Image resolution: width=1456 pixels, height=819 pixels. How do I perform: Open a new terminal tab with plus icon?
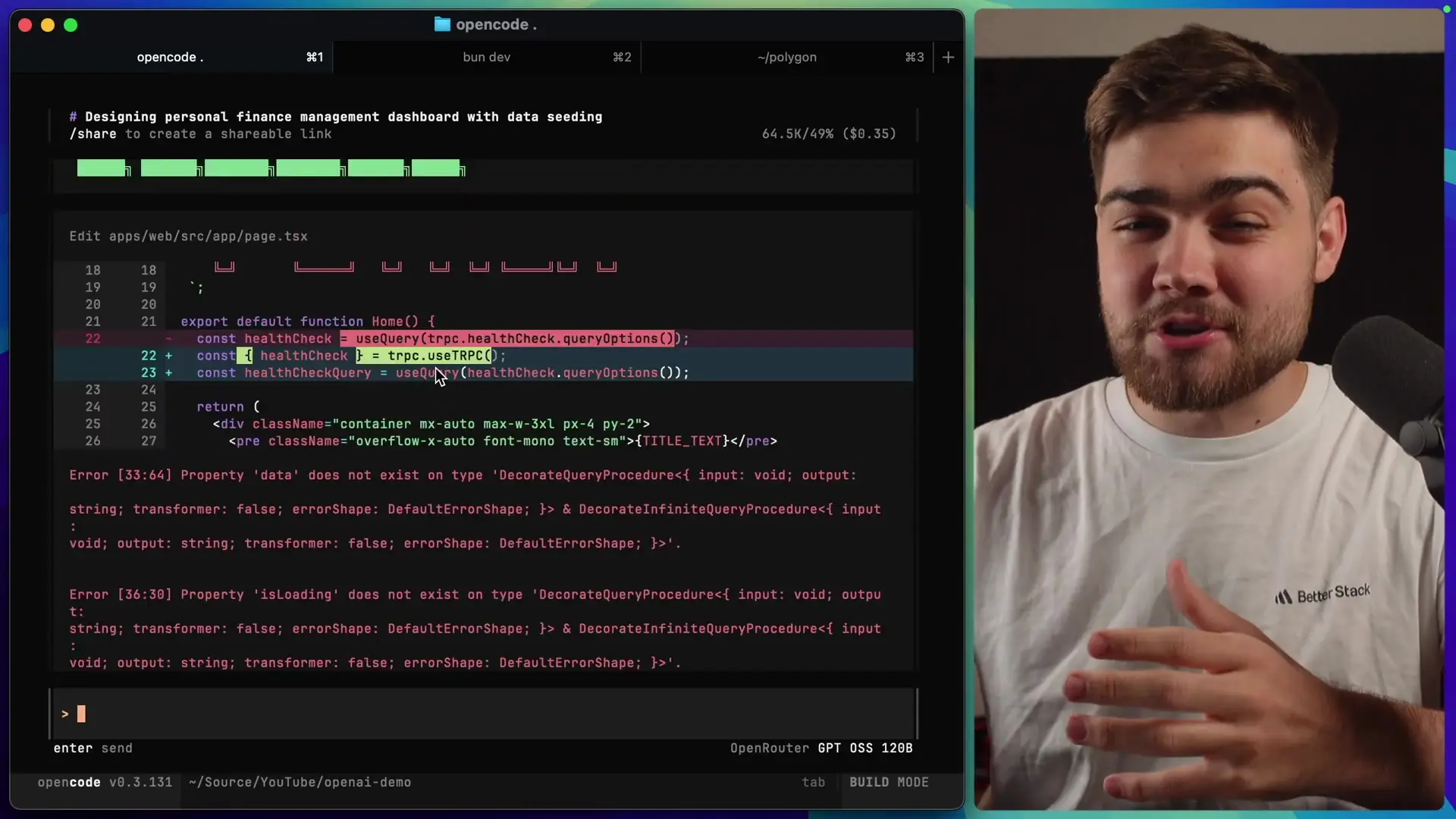(x=948, y=57)
